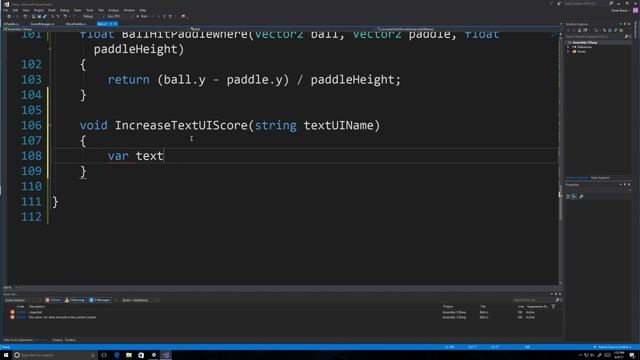
Task: Click the Alphabetical icon in Properties panel
Action: (574, 196)
